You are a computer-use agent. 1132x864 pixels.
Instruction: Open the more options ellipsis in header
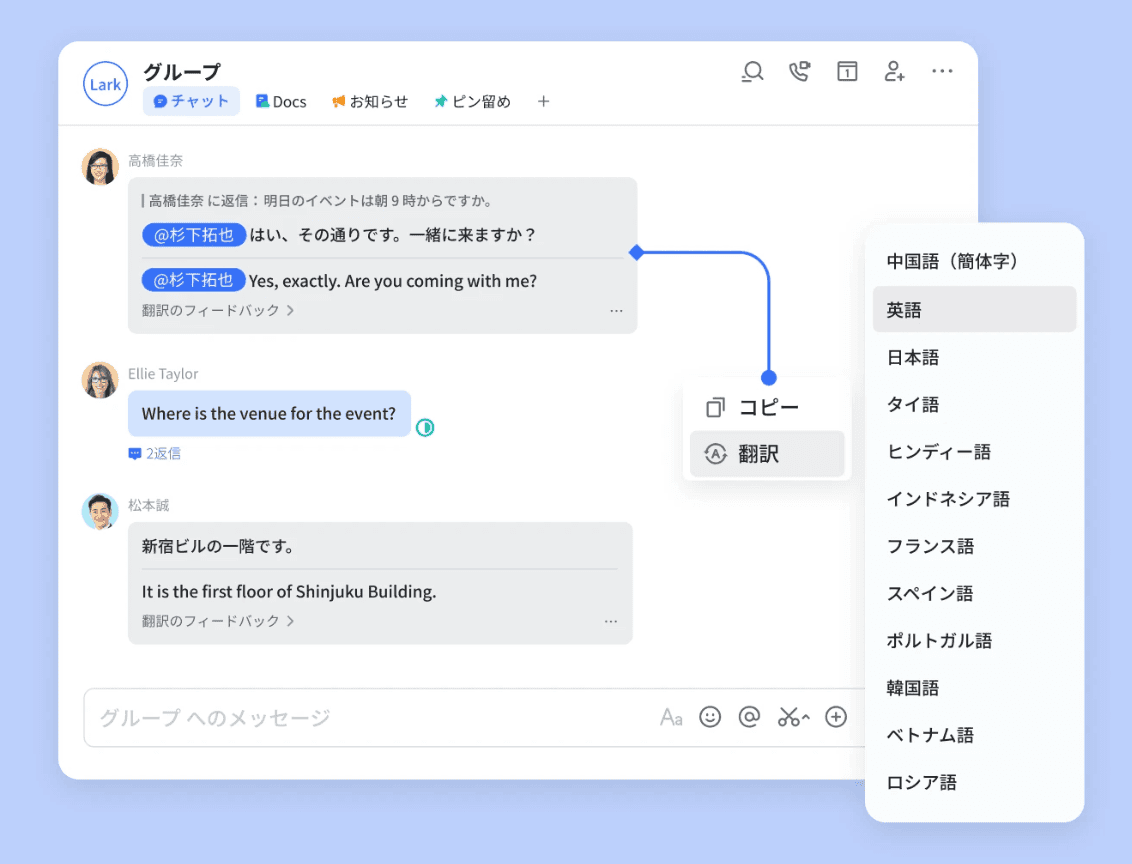(942, 71)
